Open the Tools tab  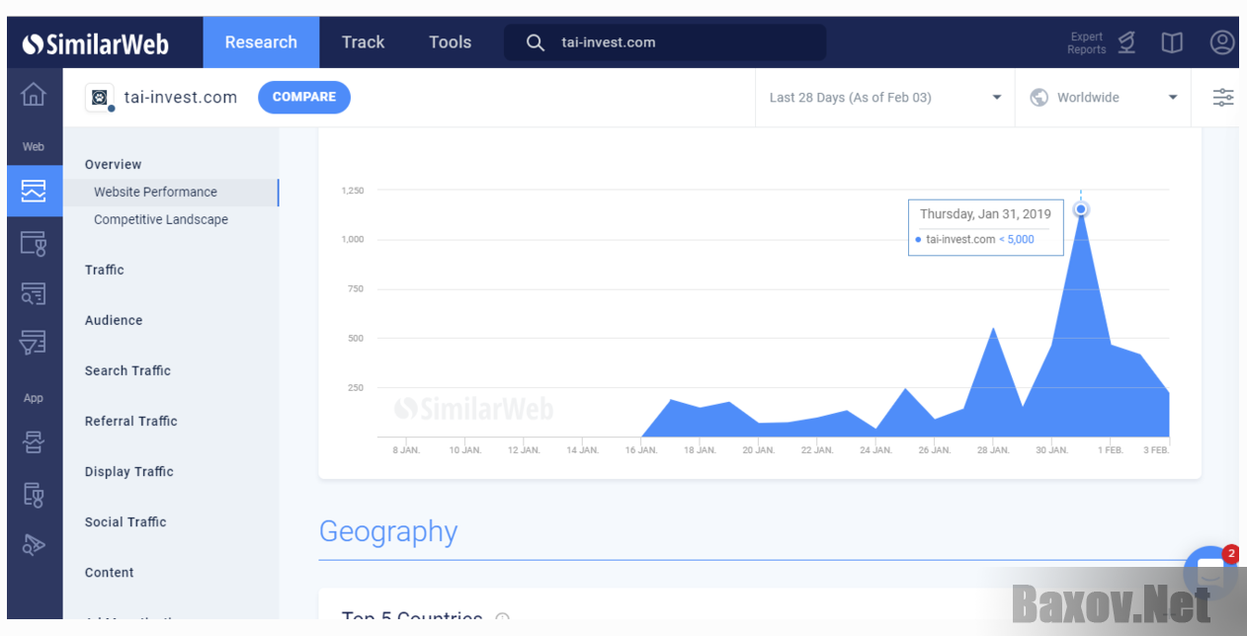coord(450,42)
